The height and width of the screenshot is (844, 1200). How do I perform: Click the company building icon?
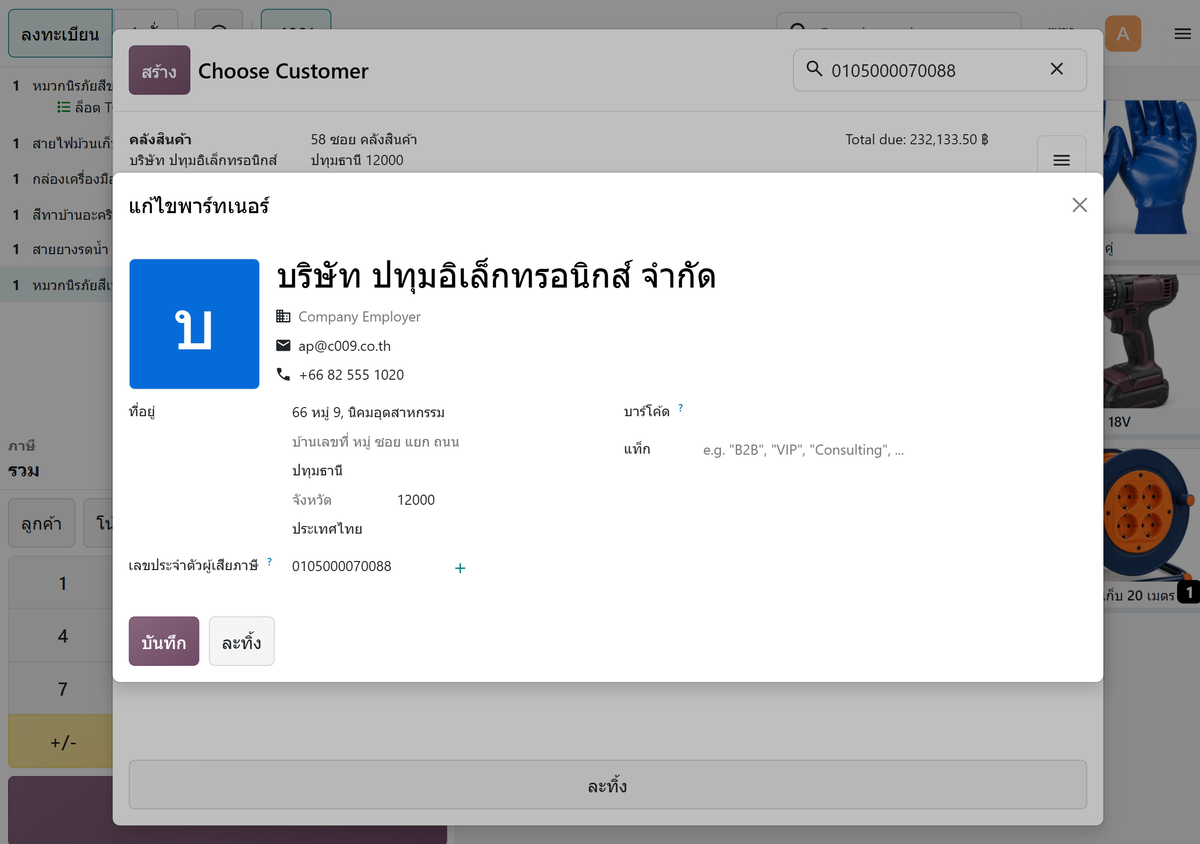283,316
